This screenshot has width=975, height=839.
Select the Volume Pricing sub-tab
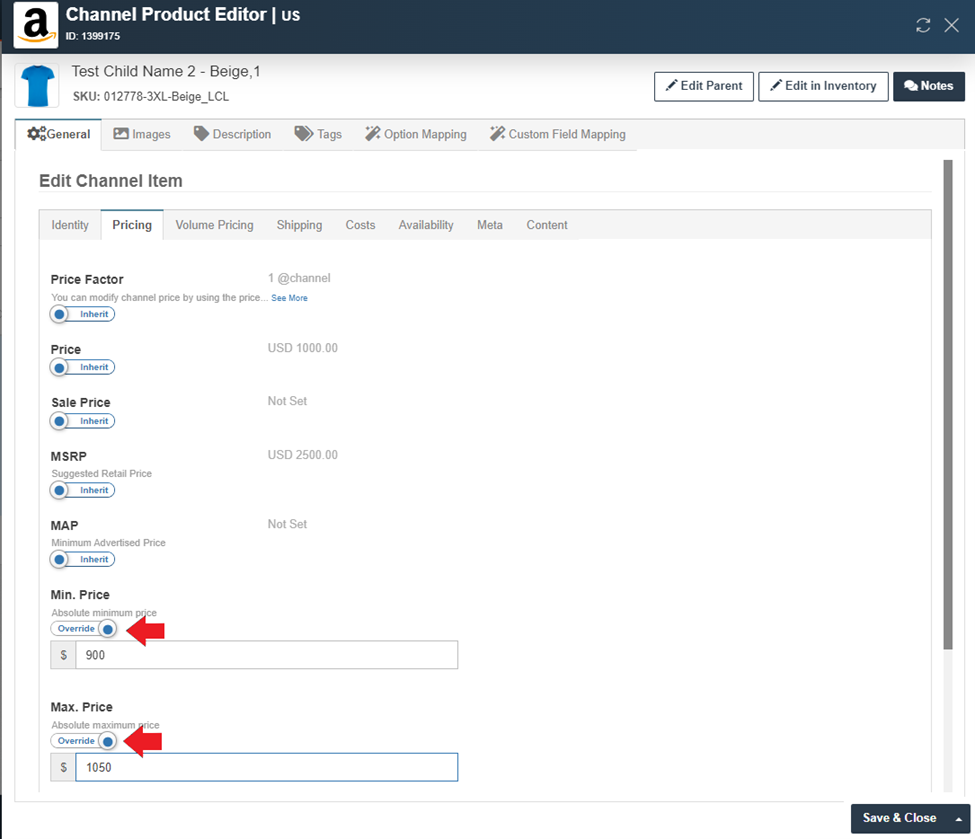coord(214,225)
